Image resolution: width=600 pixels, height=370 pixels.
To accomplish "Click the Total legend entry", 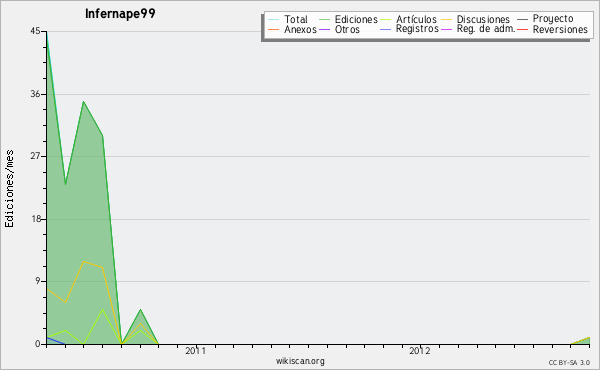I will pos(288,19).
